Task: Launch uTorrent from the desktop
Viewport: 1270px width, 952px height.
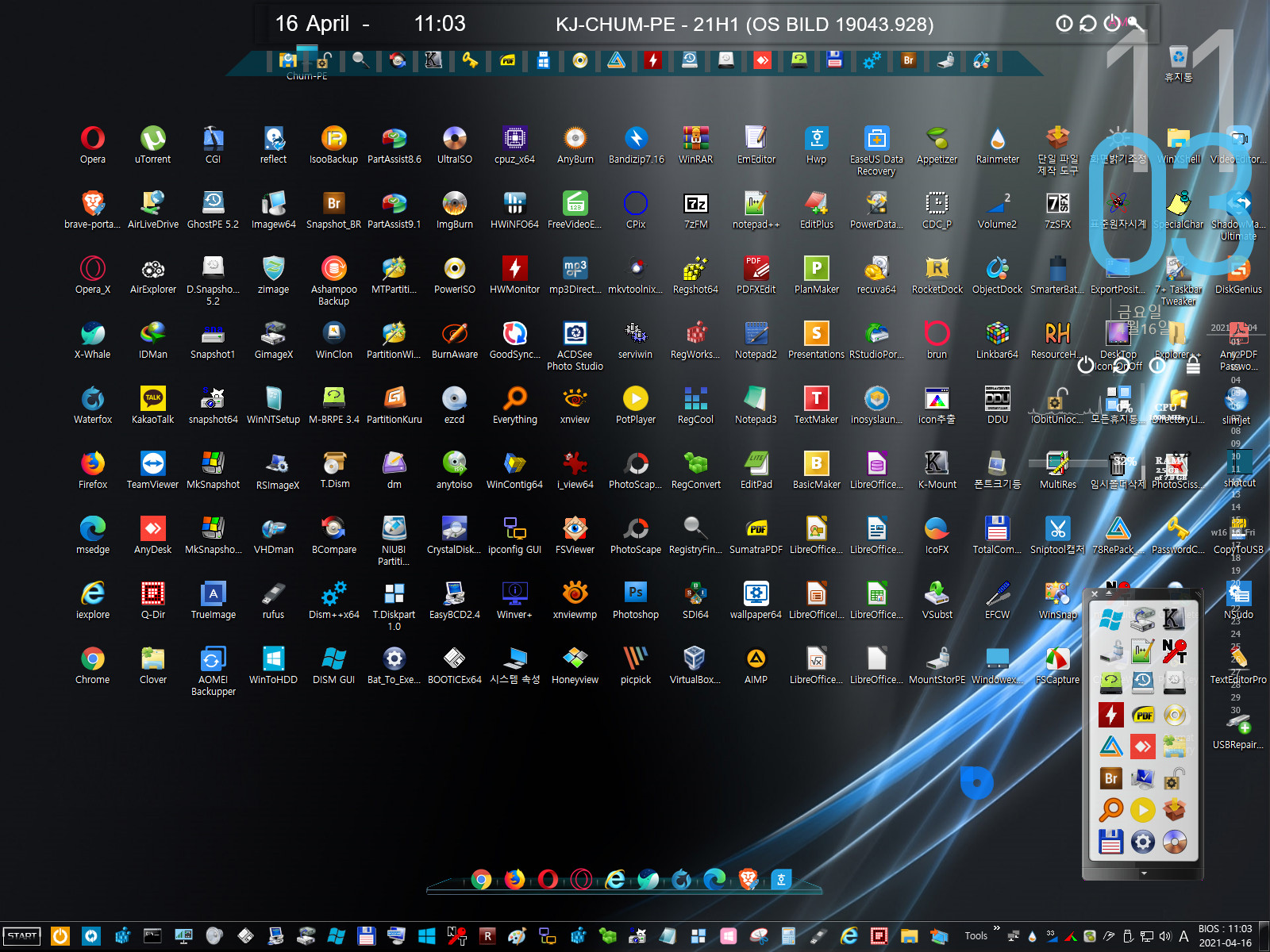Action: (x=153, y=144)
